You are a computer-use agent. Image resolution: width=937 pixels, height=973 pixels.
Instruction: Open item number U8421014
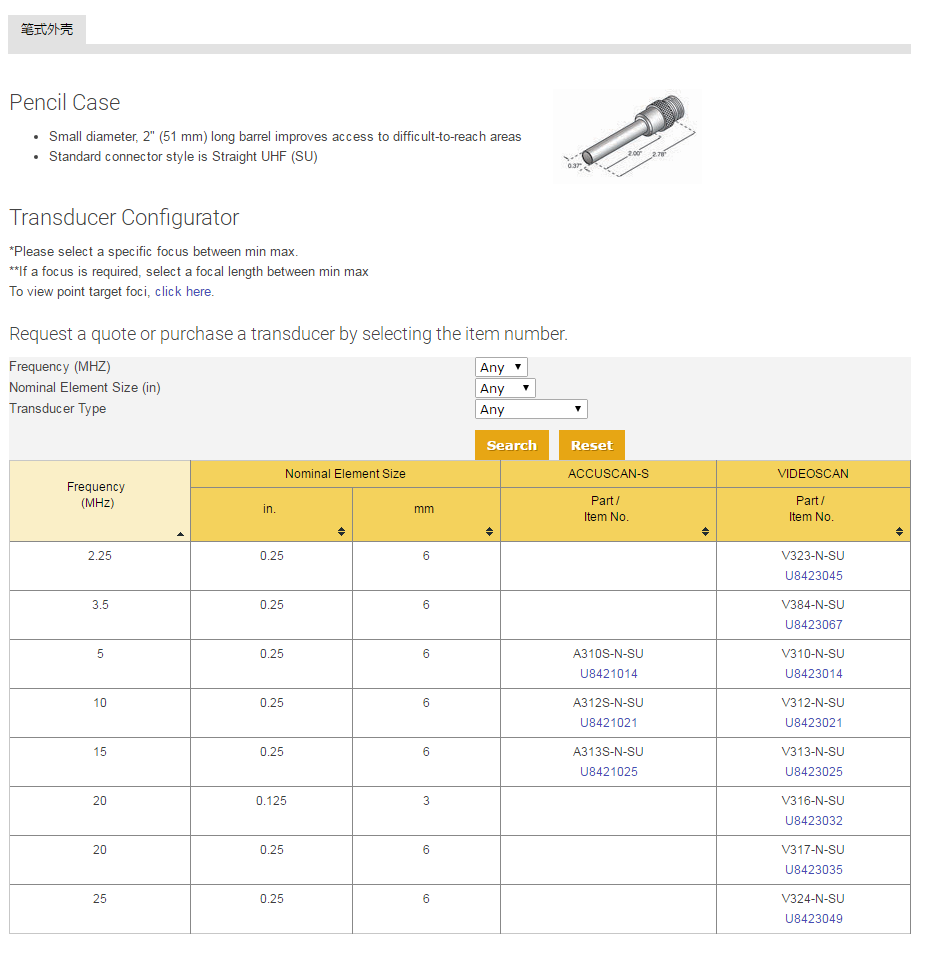coord(608,674)
